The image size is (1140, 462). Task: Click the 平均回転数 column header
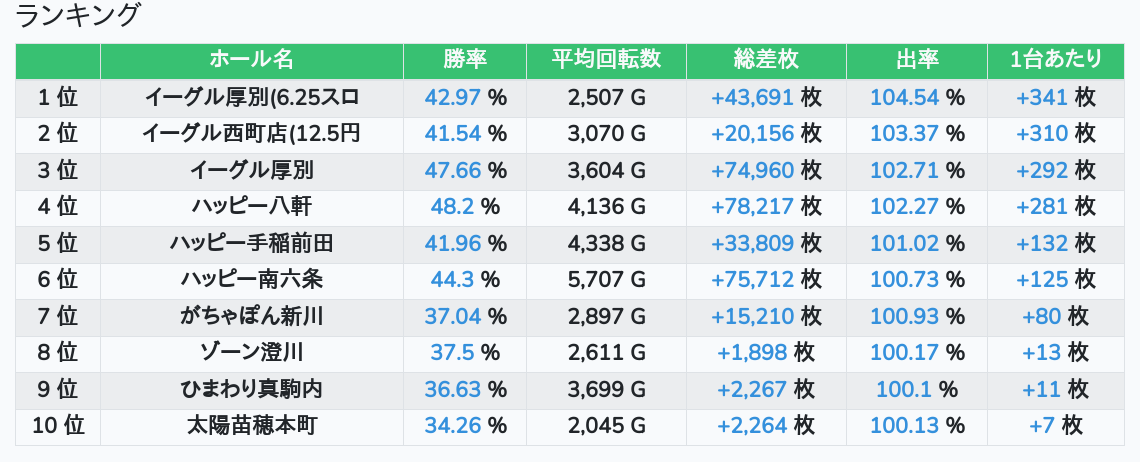(x=606, y=60)
